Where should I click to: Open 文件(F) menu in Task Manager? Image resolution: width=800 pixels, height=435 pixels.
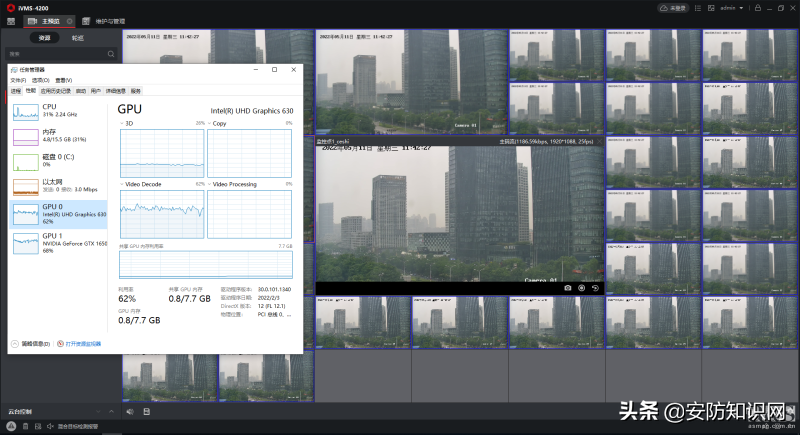(18, 81)
